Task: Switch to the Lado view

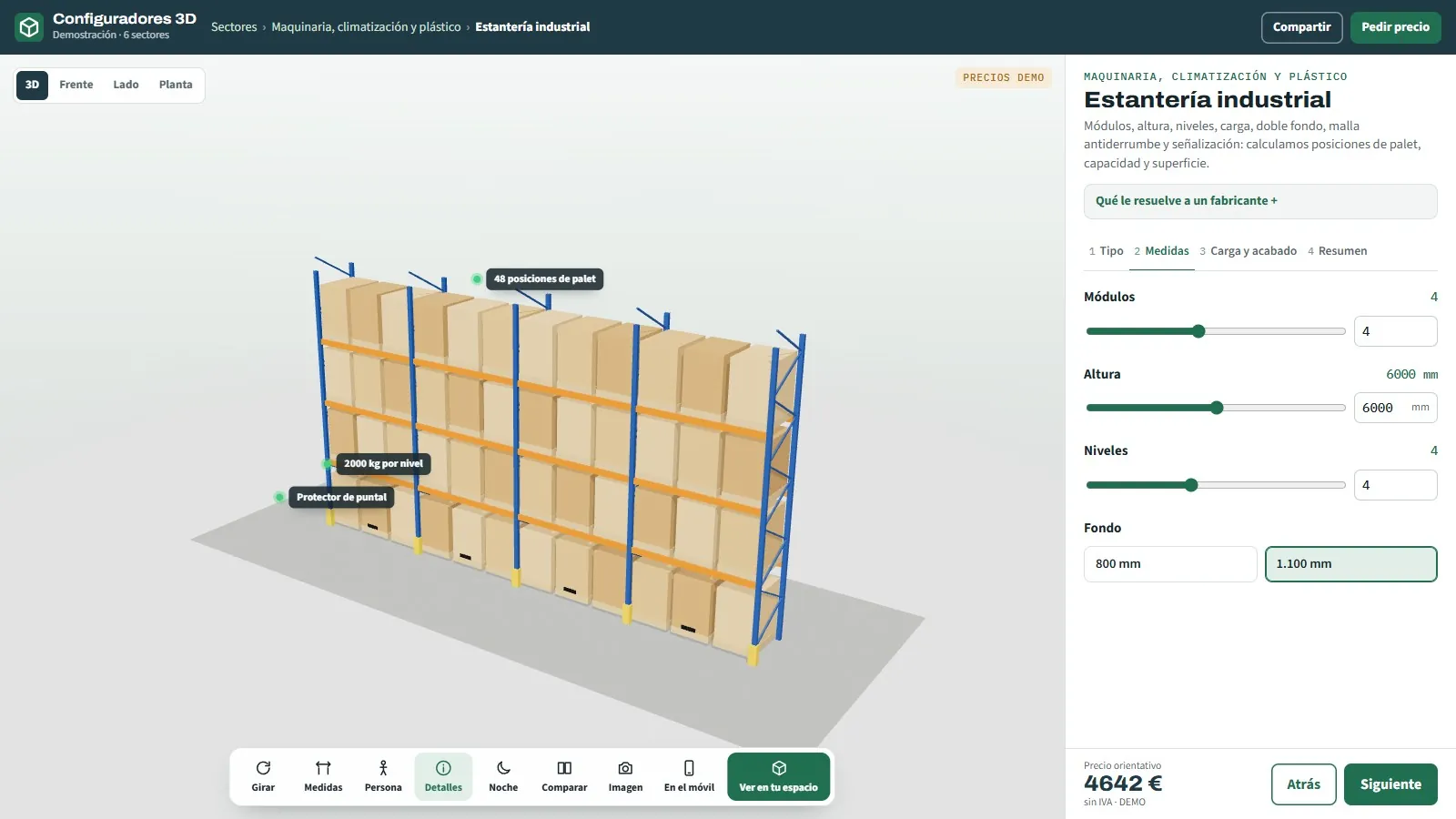Action: [126, 85]
